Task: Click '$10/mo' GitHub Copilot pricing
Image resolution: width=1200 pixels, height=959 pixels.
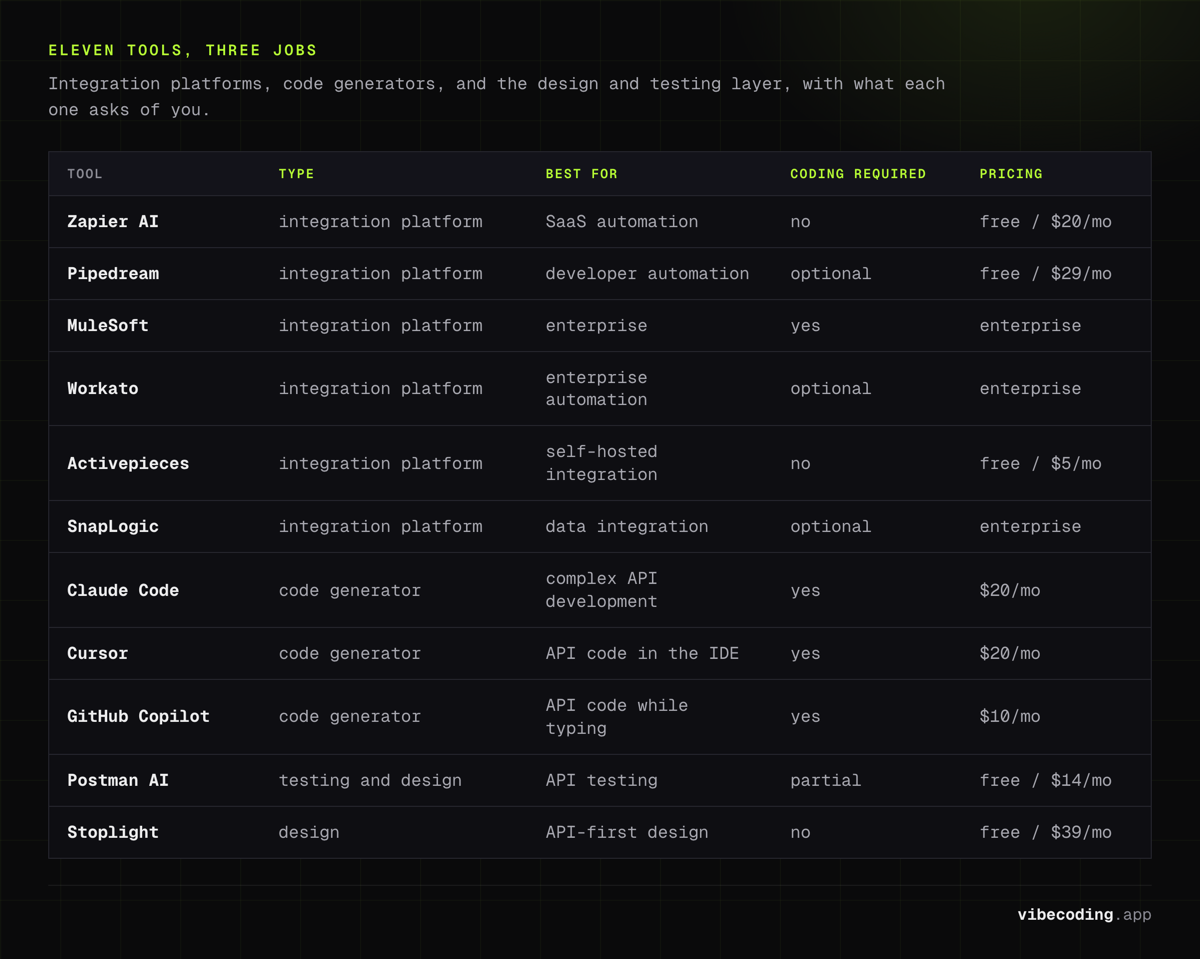Action: pos(1010,717)
